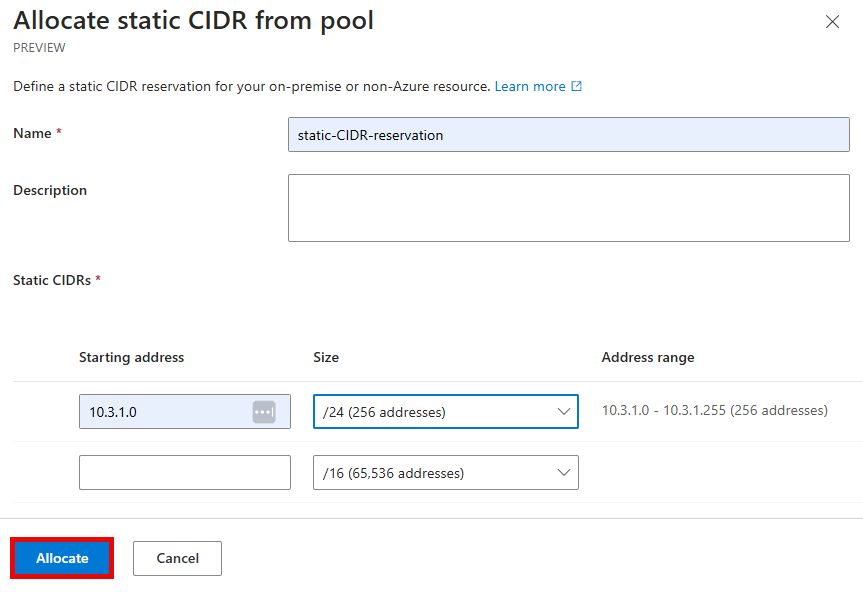Screen dimensions: 863x598
Task: Click the Static CIDRs section label
Action: coord(52,280)
